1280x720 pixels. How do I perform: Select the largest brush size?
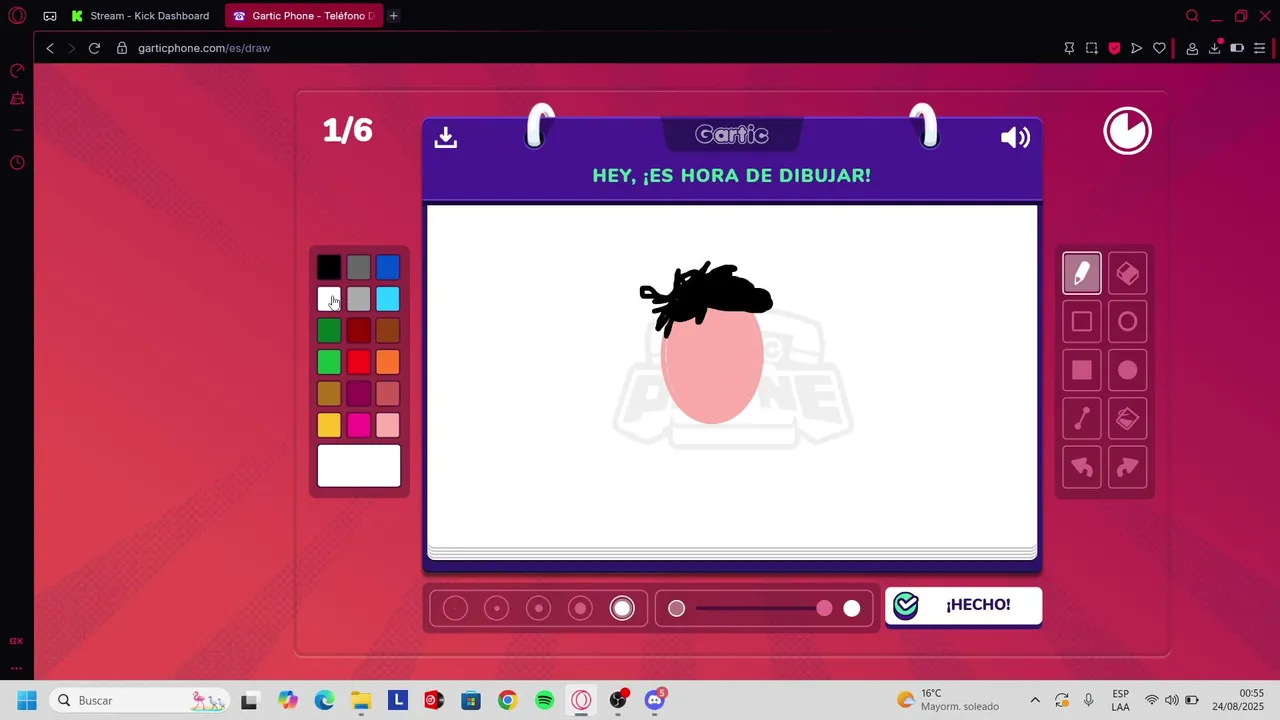622,608
